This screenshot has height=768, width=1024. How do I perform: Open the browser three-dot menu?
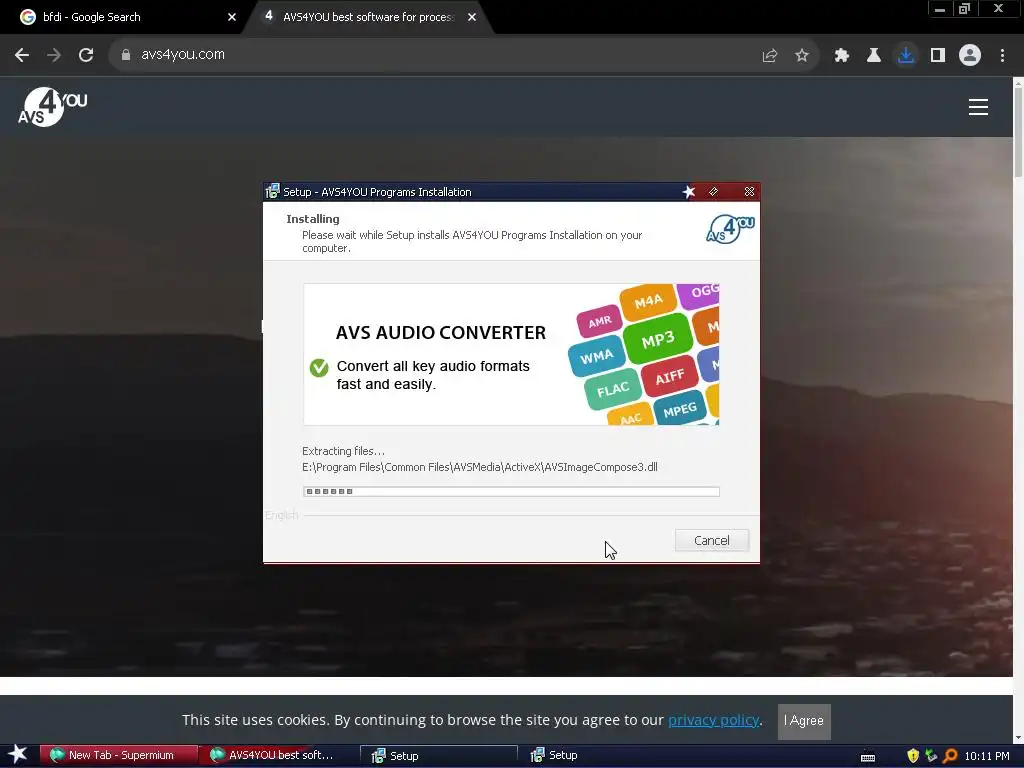coord(1002,56)
